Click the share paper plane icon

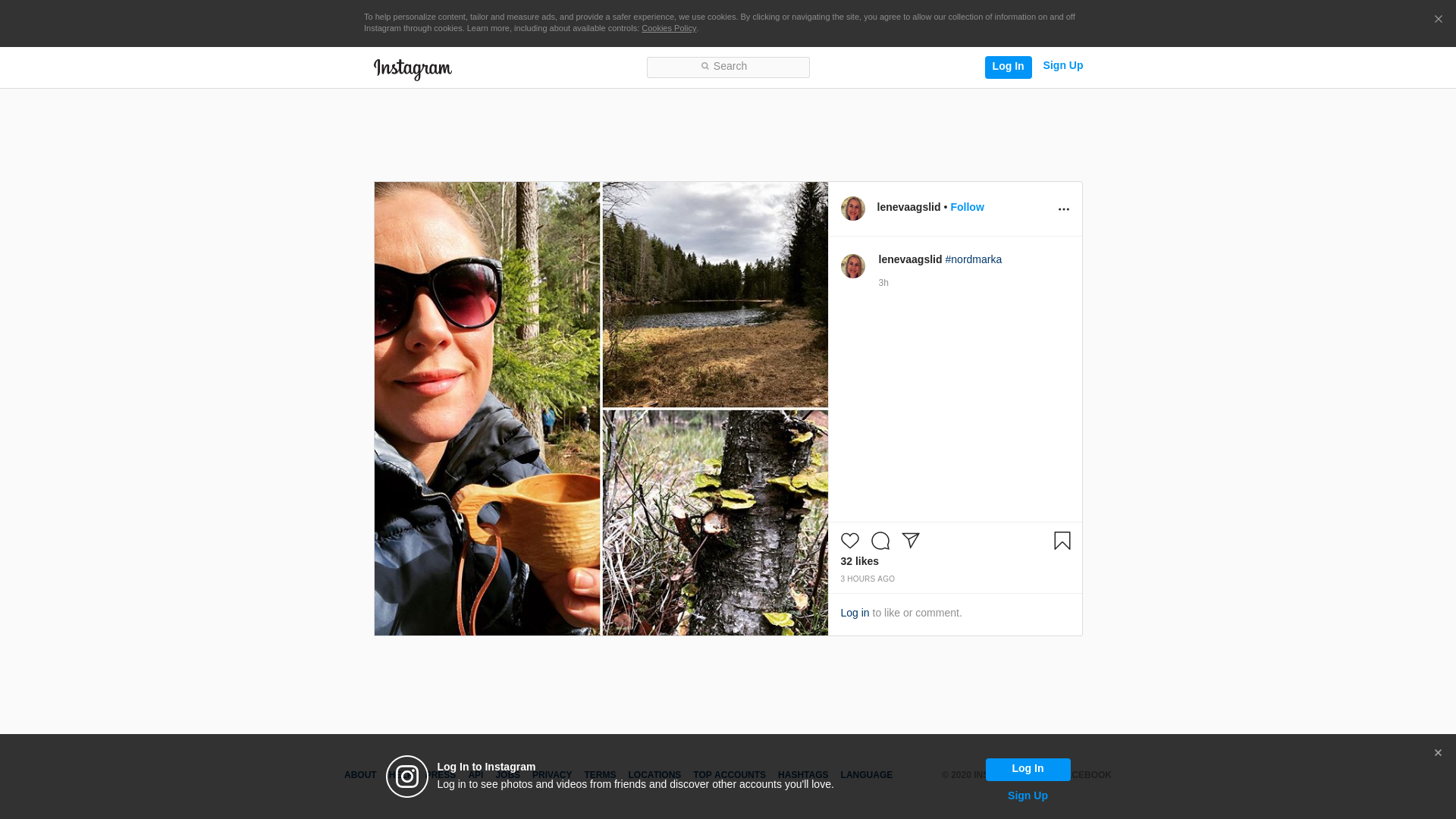(x=910, y=541)
